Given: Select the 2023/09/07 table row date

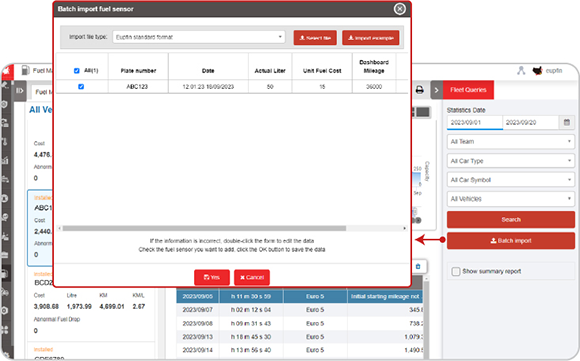Looking at the screenshot, I should click(x=198, y=310).
